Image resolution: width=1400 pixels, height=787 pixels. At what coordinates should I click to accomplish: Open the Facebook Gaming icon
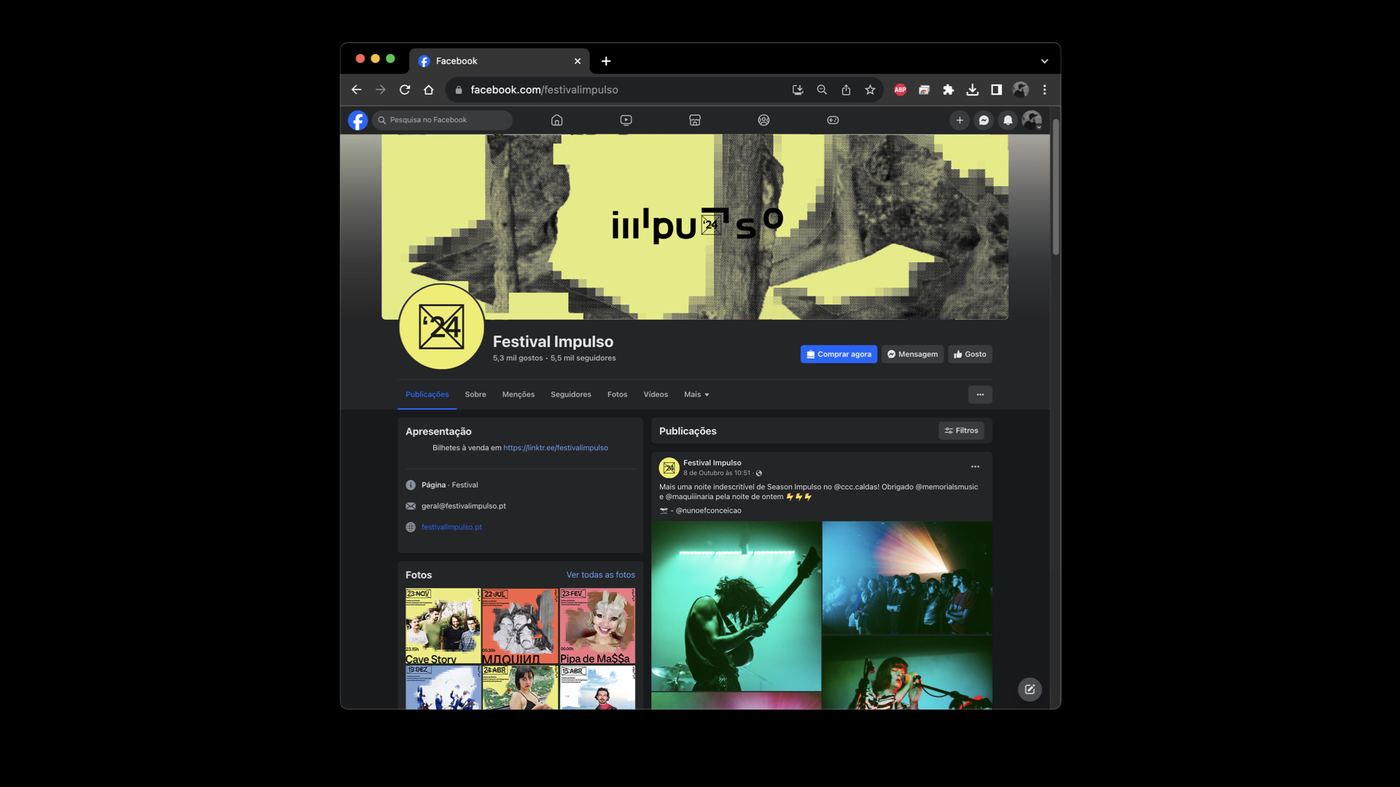click(833, 120)
